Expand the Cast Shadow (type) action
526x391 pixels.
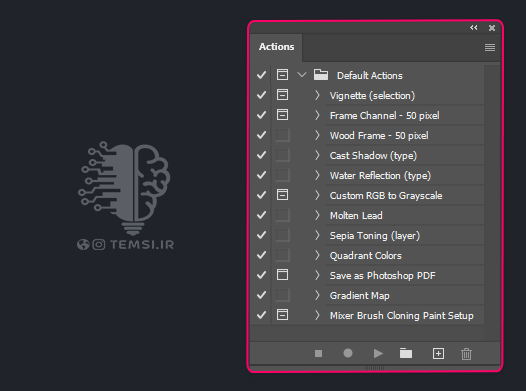317,155
